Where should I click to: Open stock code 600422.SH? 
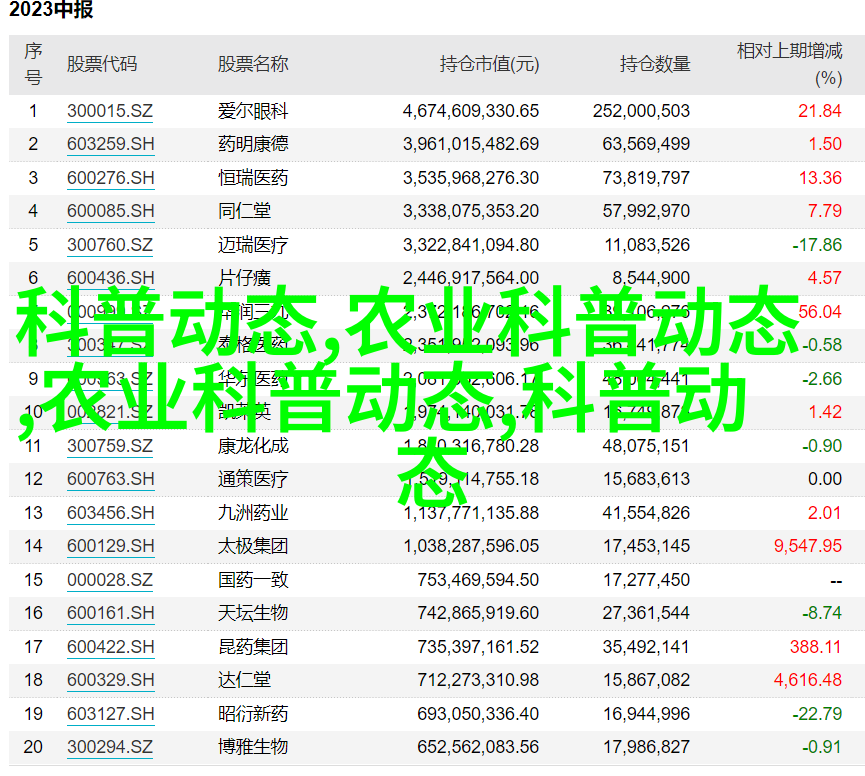pyautogui.click(x=111, y=647)
